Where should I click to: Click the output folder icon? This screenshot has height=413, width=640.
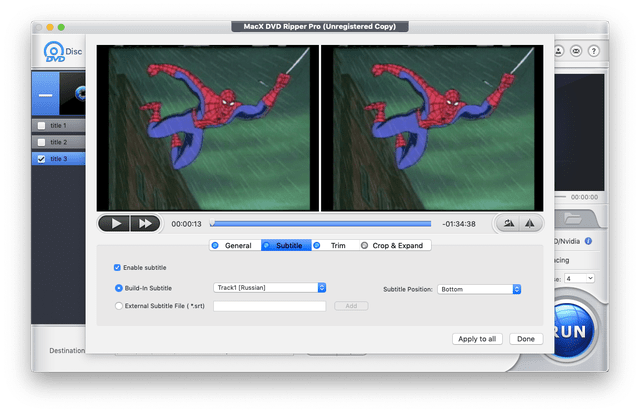click(x=574, y=218)
